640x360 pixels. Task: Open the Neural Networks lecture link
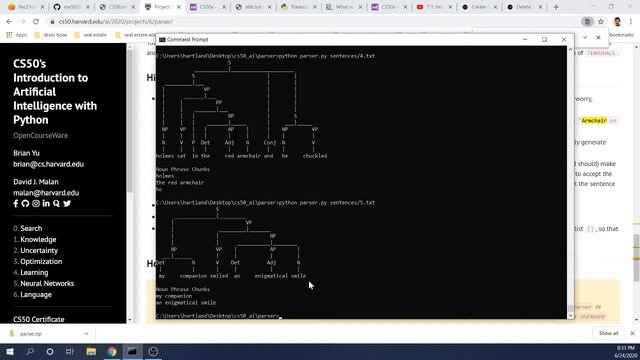[x=47, y=283]
